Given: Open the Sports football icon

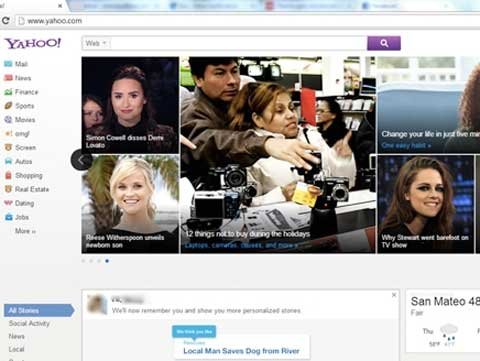Looking at the screenshot, I should click(8, 106).
